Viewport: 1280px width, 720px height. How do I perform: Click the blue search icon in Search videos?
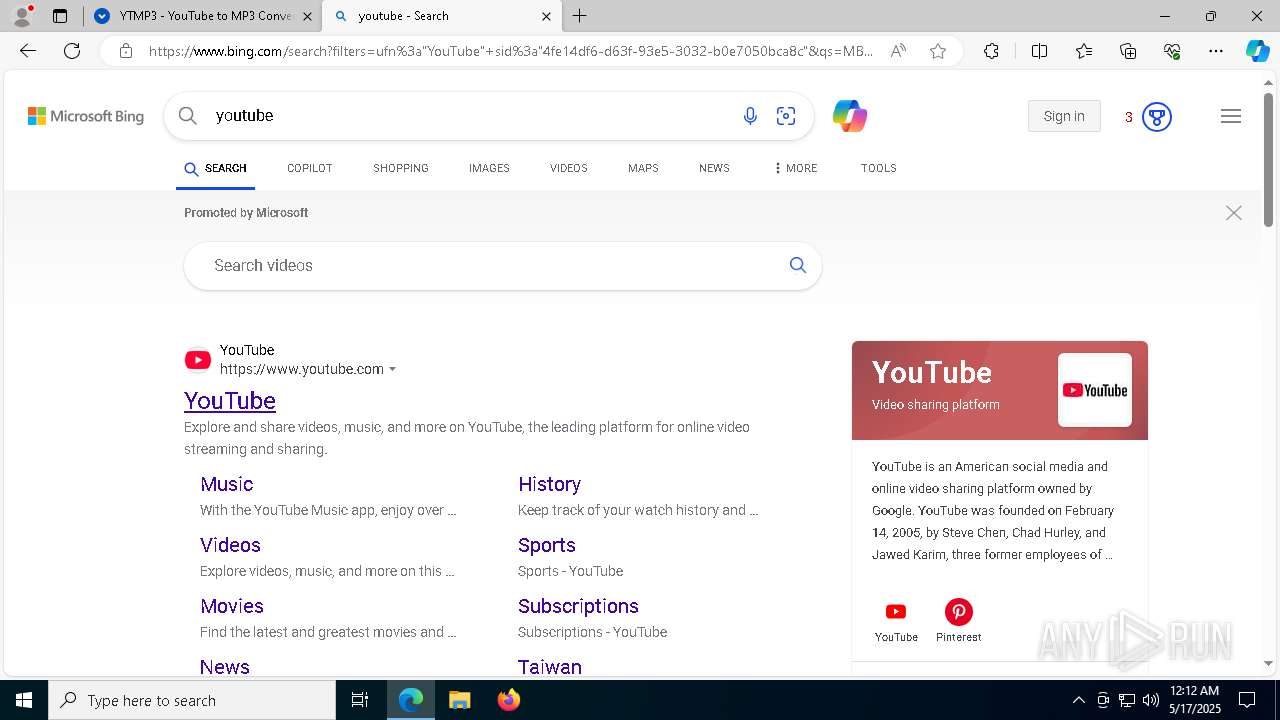798,265
